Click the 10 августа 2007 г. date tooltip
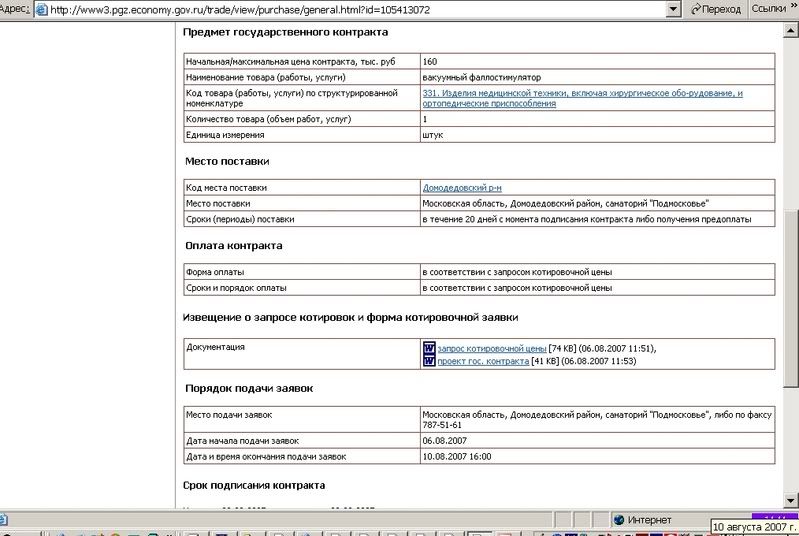This screenshot has width=799, height=536. (x=753, y=526)
